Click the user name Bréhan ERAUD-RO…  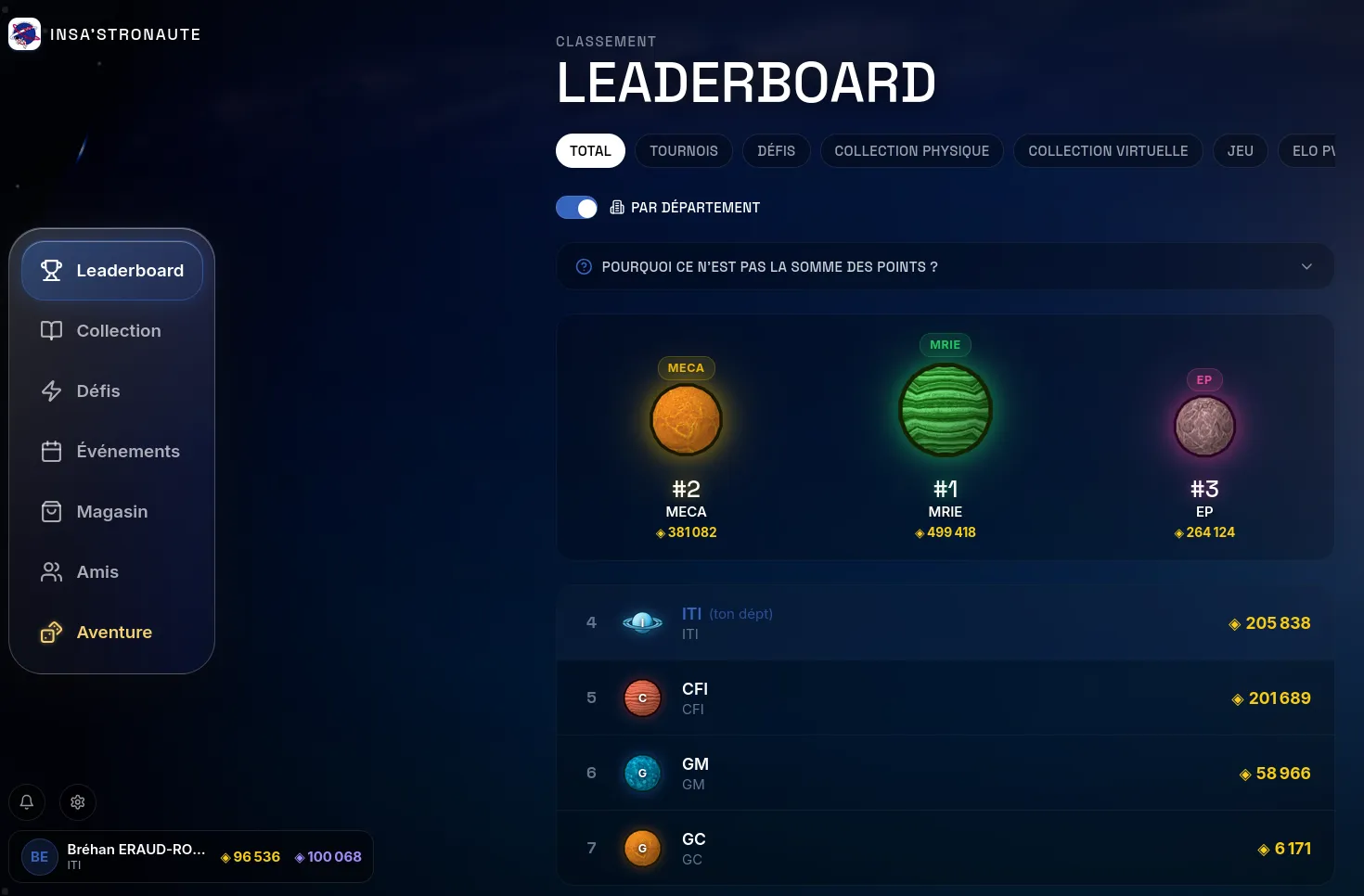pos(136,850)
